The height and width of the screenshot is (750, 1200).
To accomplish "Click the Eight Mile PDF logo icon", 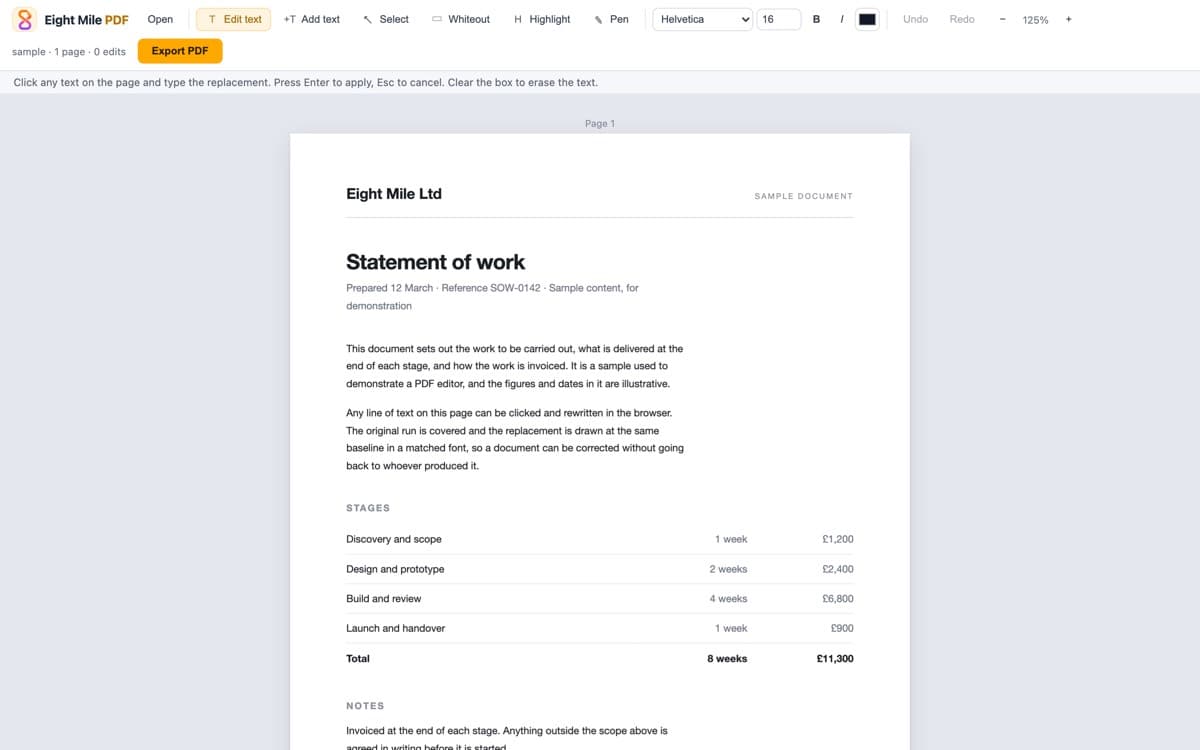I will [24, 19].
